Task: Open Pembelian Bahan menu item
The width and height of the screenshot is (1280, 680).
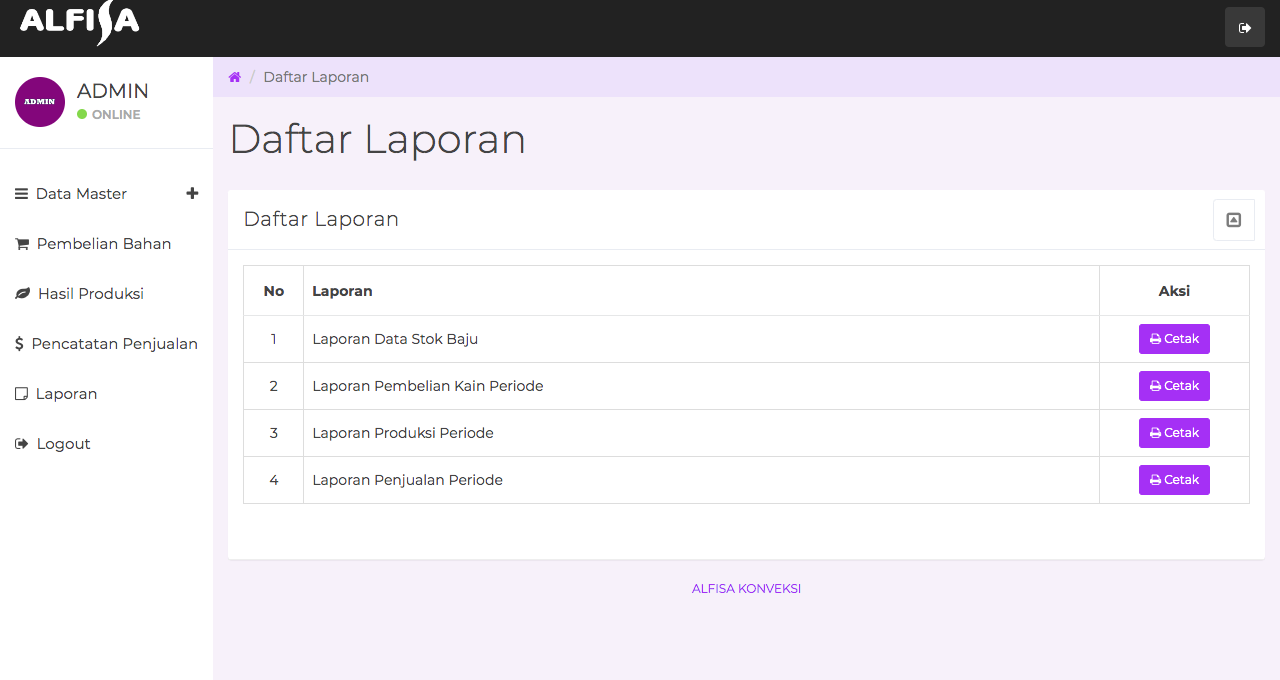Action: click(x=104, y=244)
